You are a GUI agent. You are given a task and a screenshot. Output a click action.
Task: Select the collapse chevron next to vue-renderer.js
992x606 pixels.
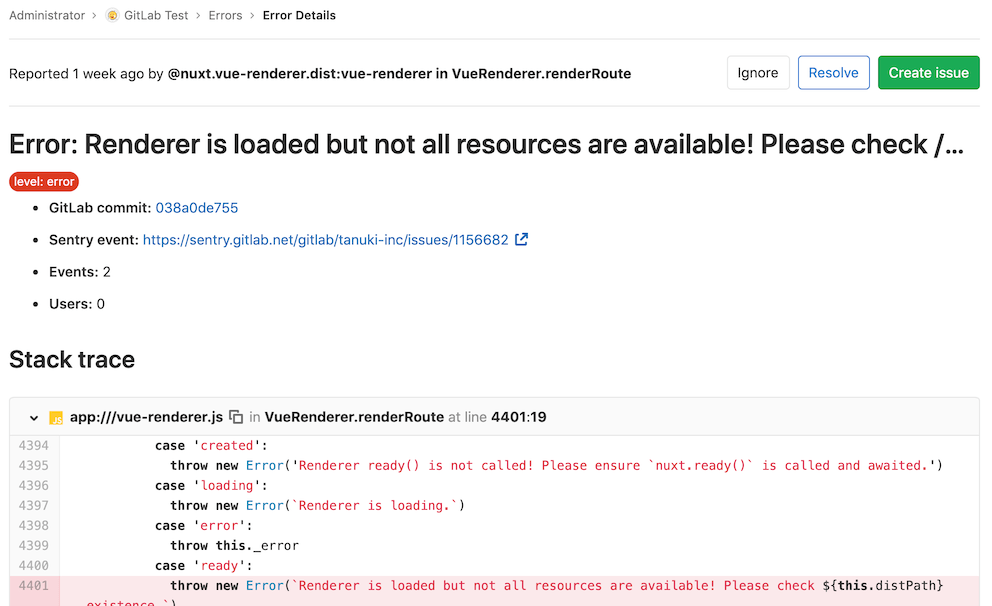point(33,417)
